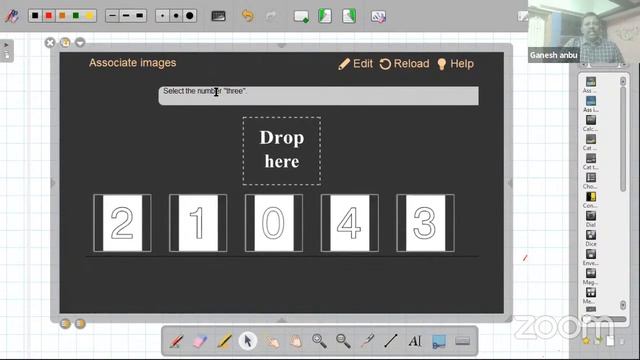Go to the next page
640x360 pixels.
click(x=349, y=16)
